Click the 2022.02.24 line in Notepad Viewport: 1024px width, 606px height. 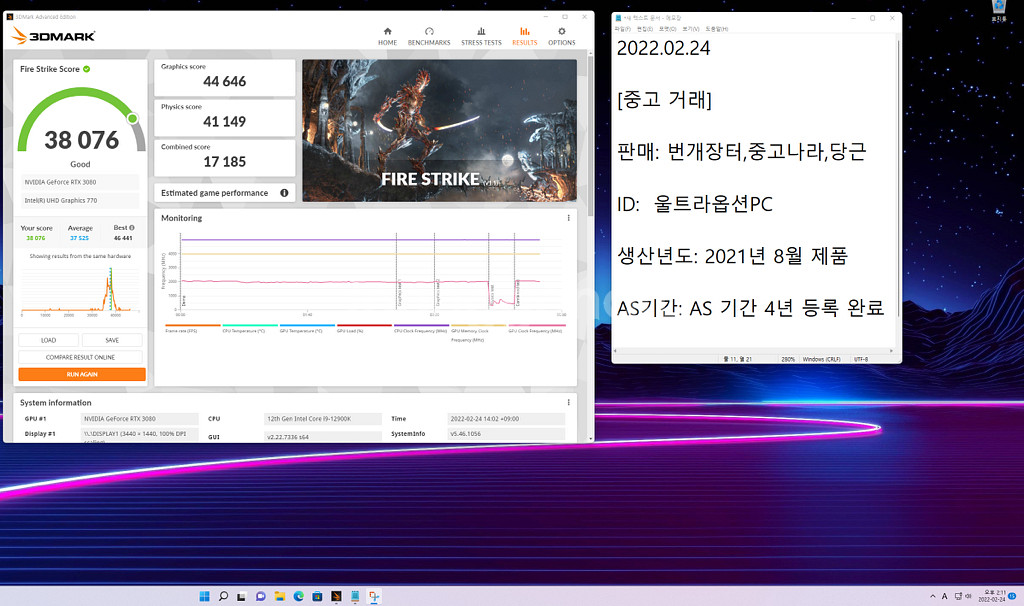[x=664, y=48]
